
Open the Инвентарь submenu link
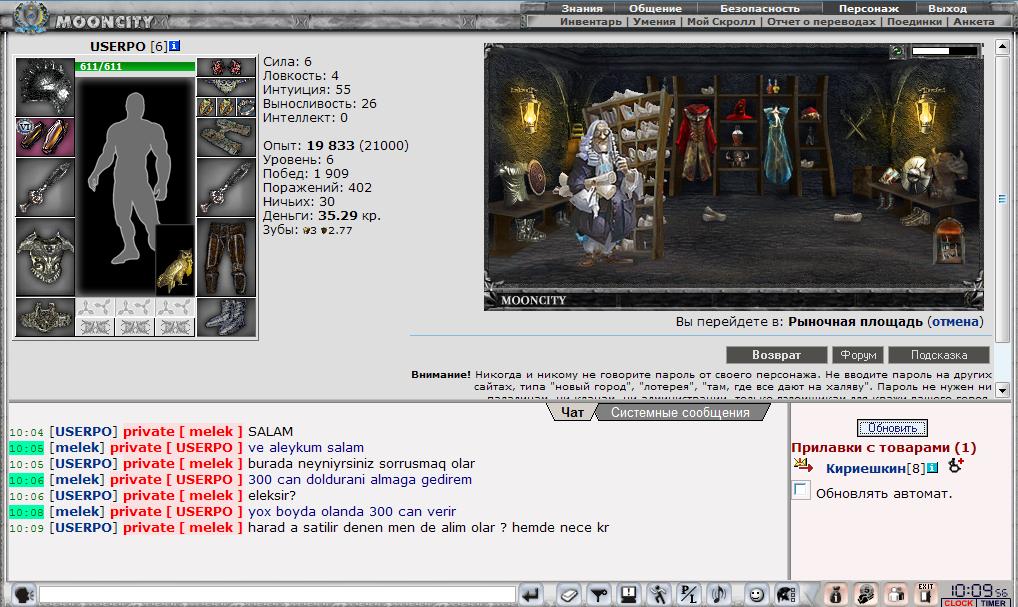tap(591, 21)
